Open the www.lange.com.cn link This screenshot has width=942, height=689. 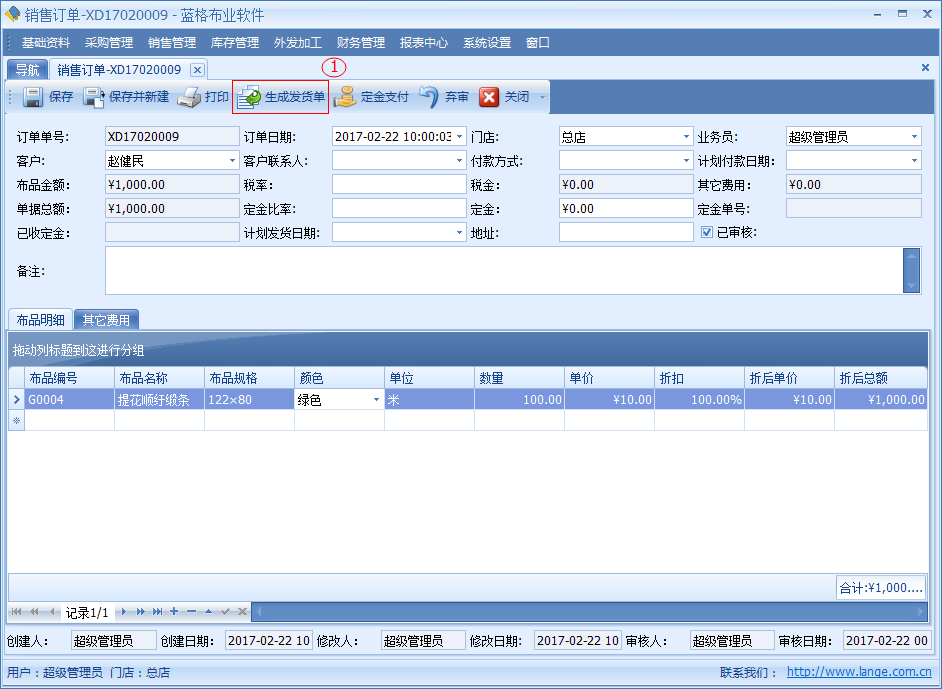(x=859, y=673)
